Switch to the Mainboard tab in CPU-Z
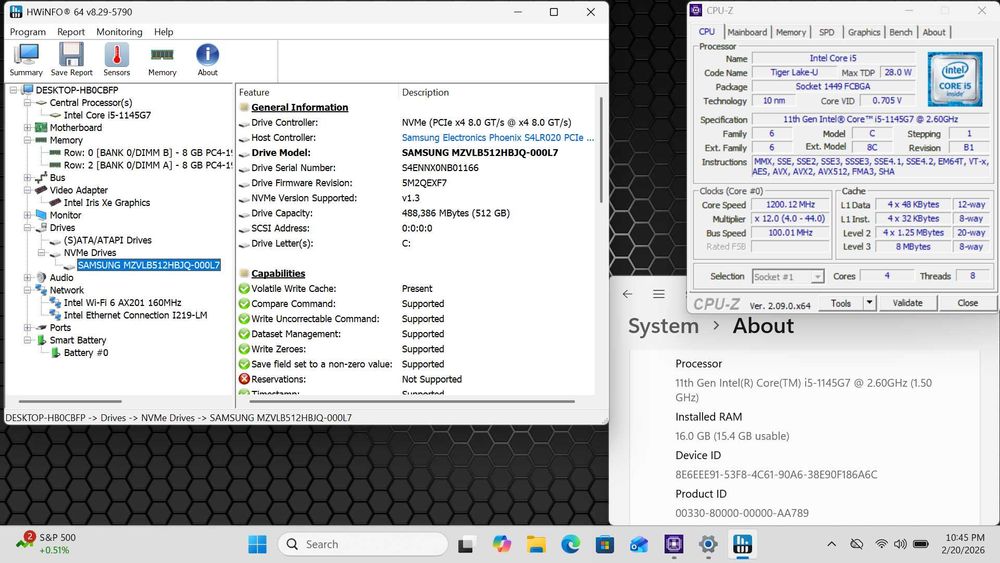Image resolution: width=1000 pixels, height=563 pixels. point(747,32)
